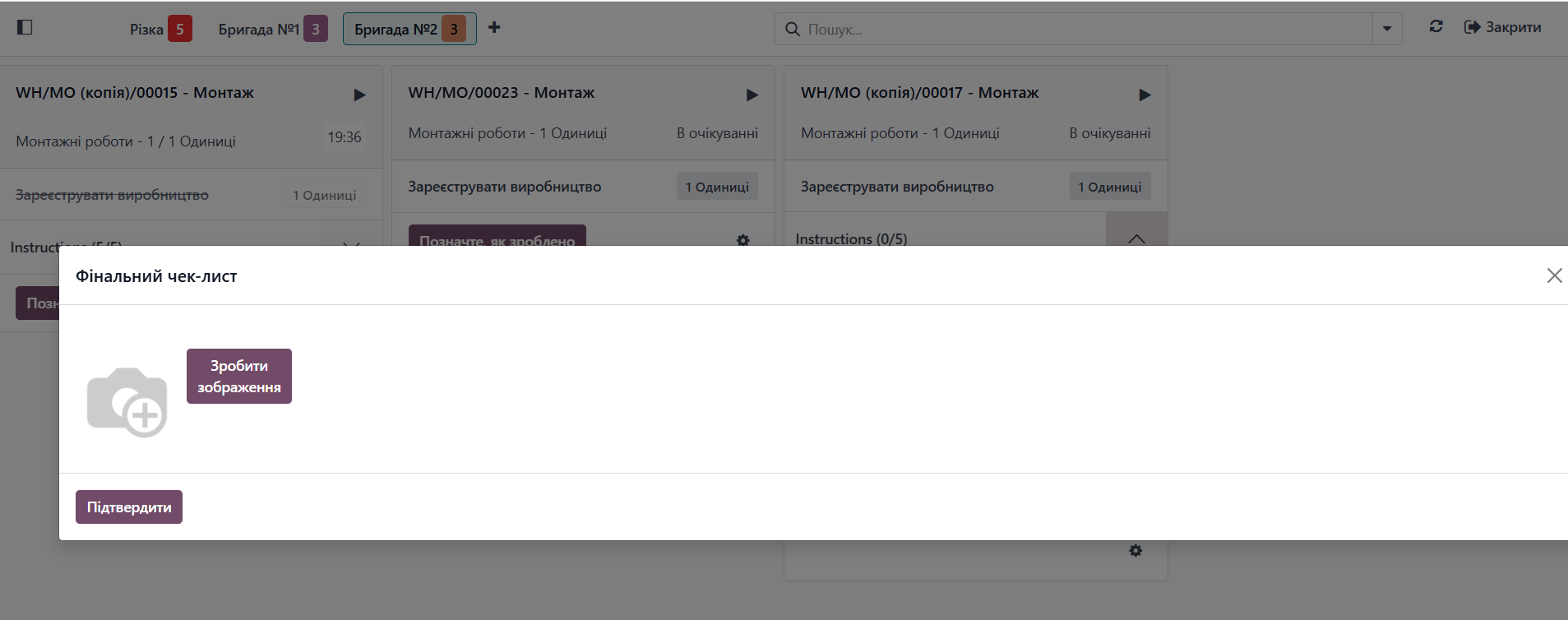Switch to the Бригада №1 tab
1568x620 pixels.
tap(272, 29)
